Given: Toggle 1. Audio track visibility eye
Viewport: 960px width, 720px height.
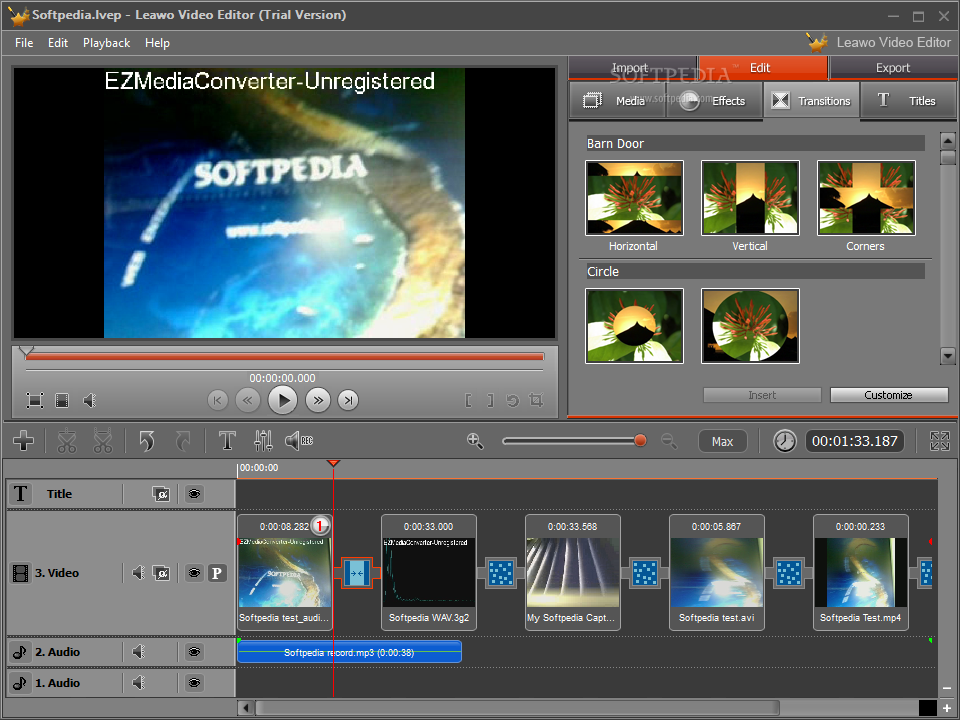Looking at the screenshot, I should click(194, 682).
